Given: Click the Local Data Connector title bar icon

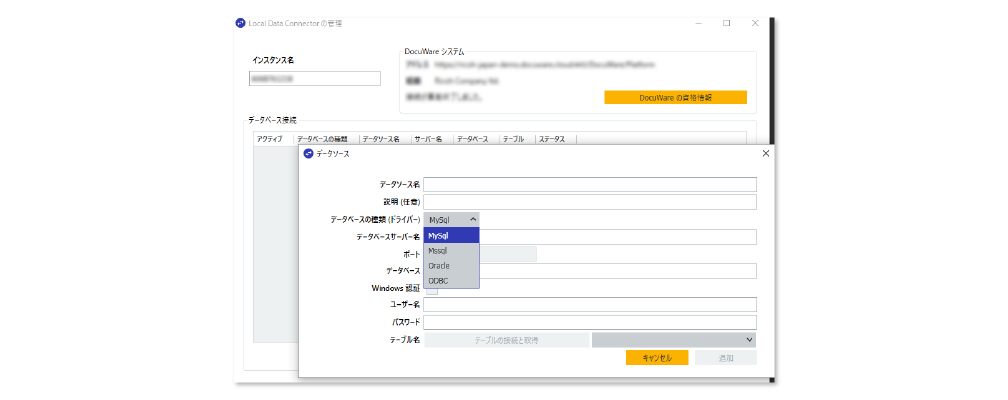Looking at the screenshot, I should (240, 23).
